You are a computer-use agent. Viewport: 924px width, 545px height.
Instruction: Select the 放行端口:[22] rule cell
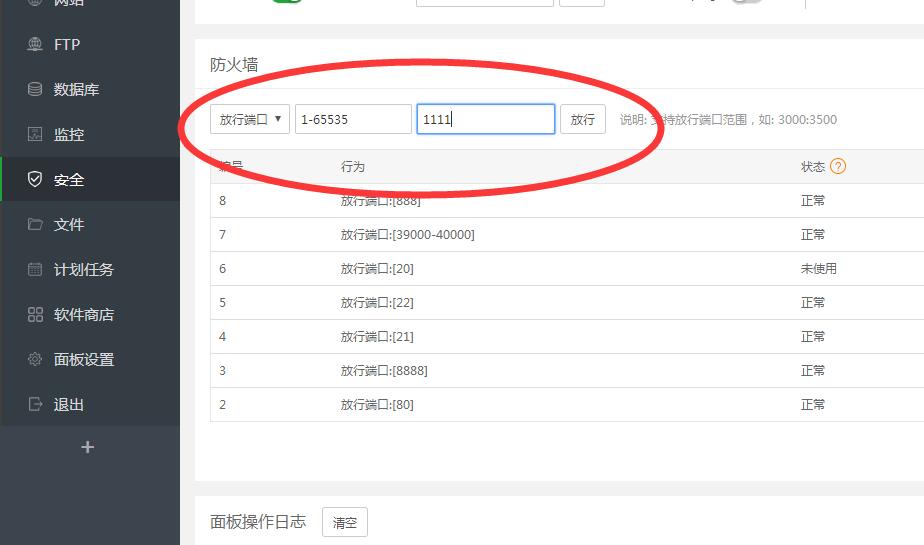(377, 303)
